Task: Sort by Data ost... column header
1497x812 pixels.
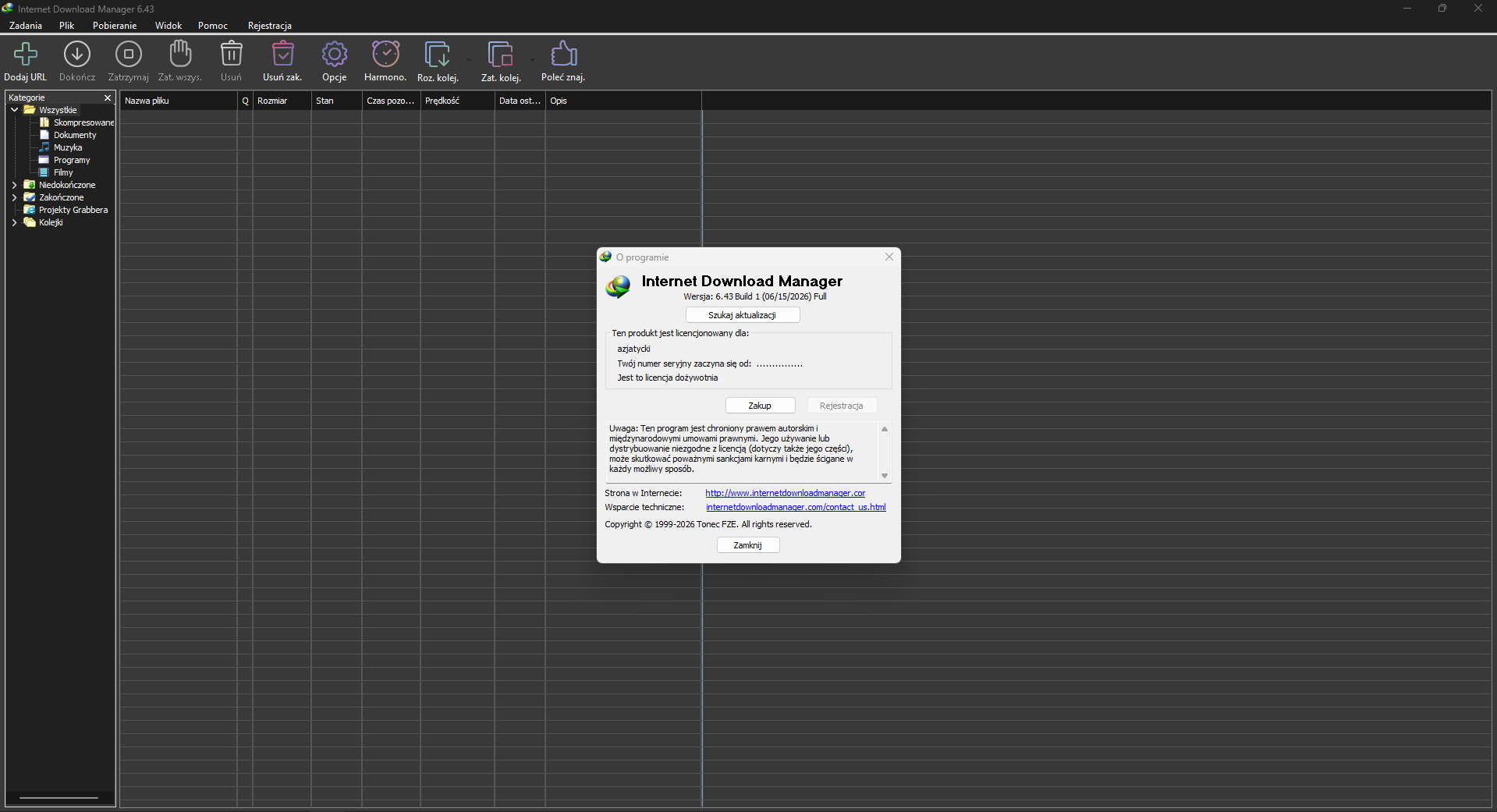Action: click(520, 101)
